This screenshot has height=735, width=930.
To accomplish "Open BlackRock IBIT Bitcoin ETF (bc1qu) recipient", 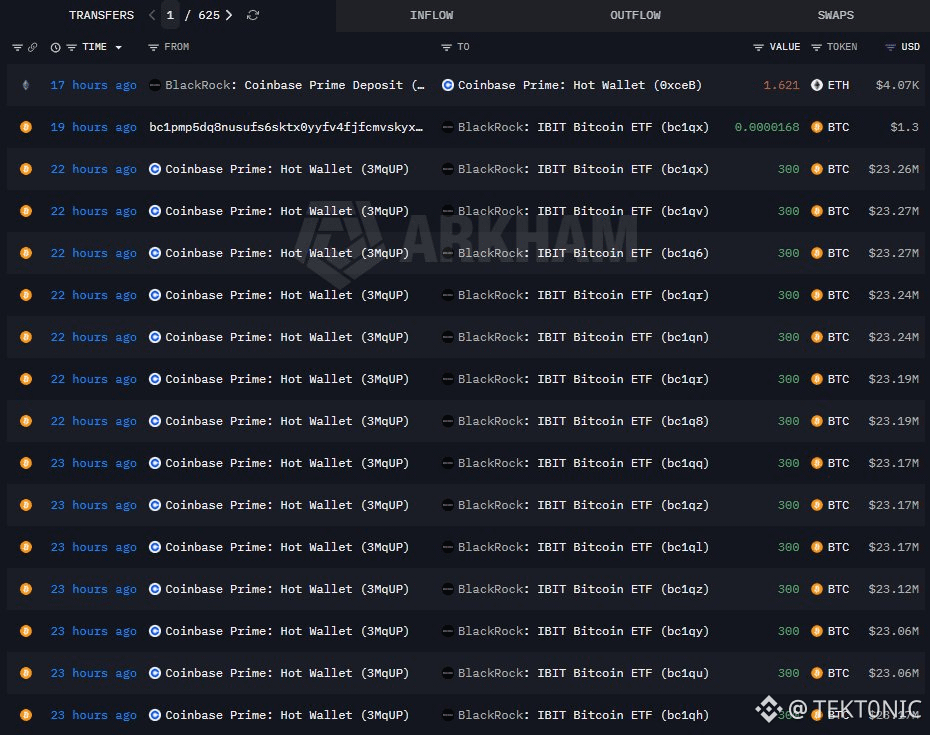I will [x=583, y=673].
